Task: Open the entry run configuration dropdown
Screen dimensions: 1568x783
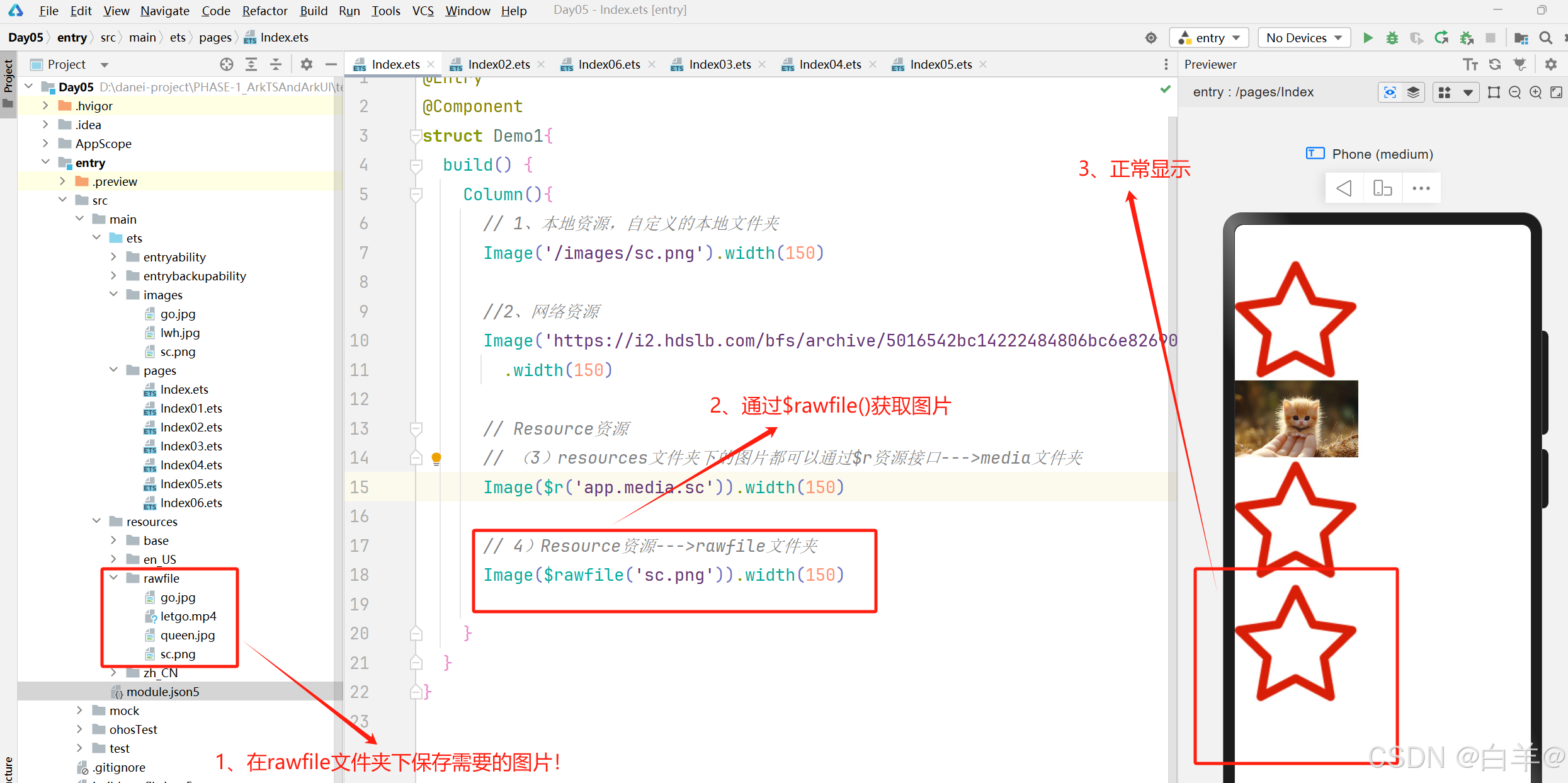Action: click(1210, 38)
